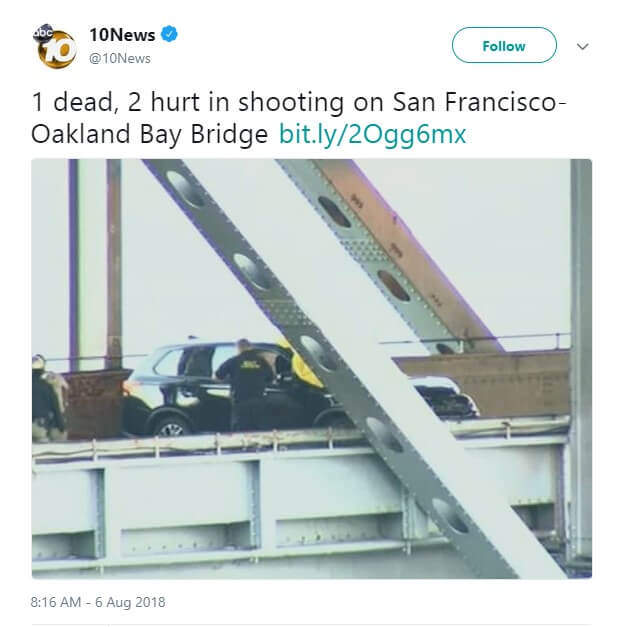624x627 pixels.
Task: Click the 10News display name
Action: [122, 35]
